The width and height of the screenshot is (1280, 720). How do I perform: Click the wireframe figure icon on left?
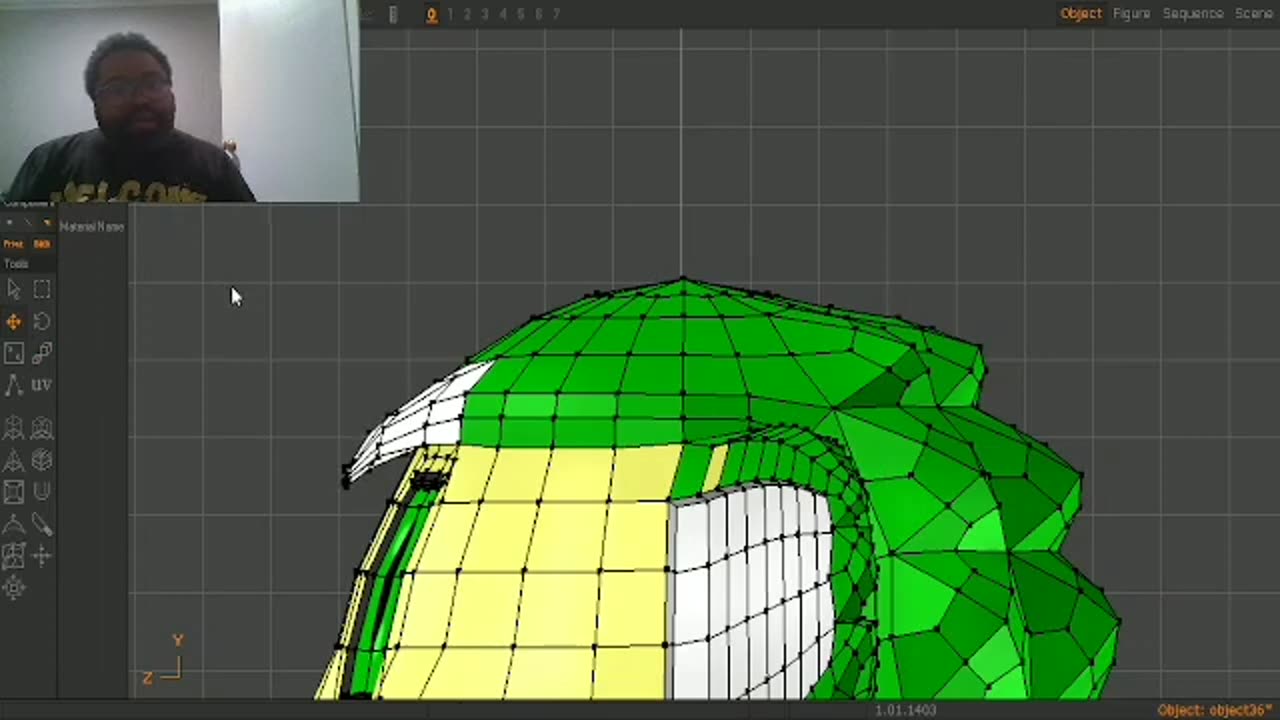(13, 429)
